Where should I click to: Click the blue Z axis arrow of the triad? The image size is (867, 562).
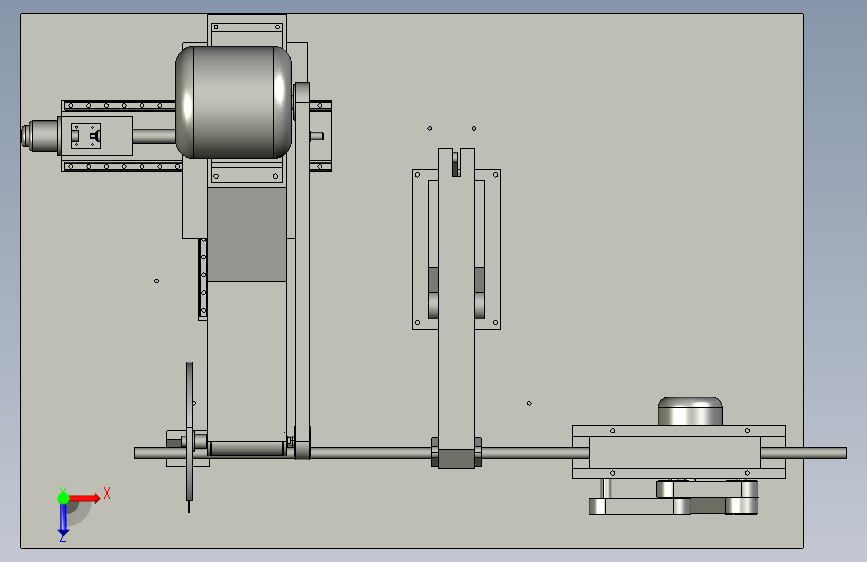point(63,521)
